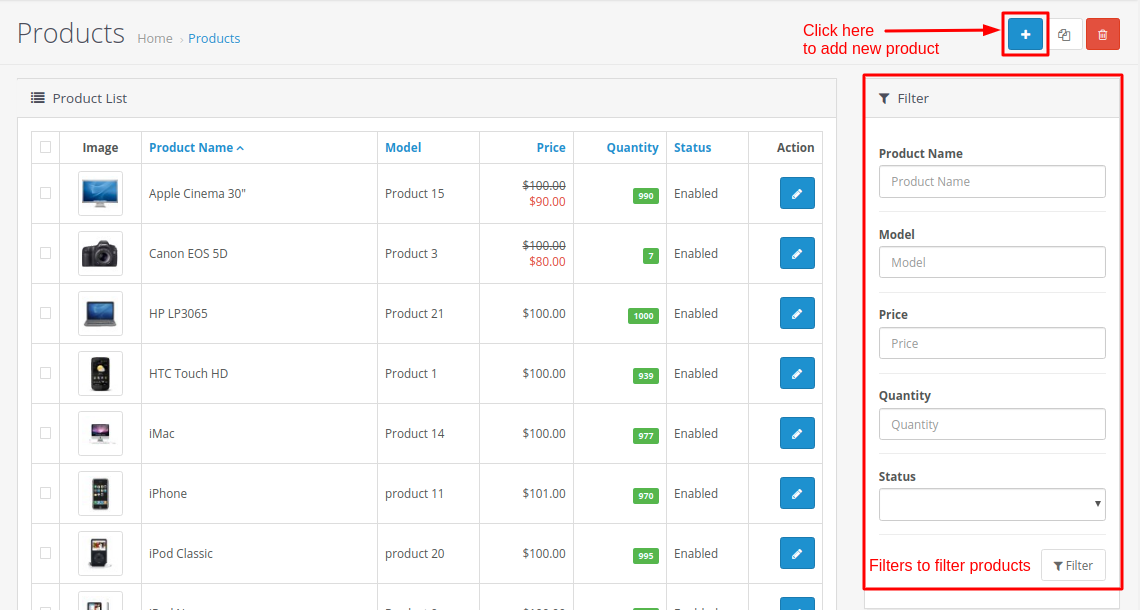
Task: Click the green 995 quantity badge
Action: pyautogui.click(x=646, y=555)
